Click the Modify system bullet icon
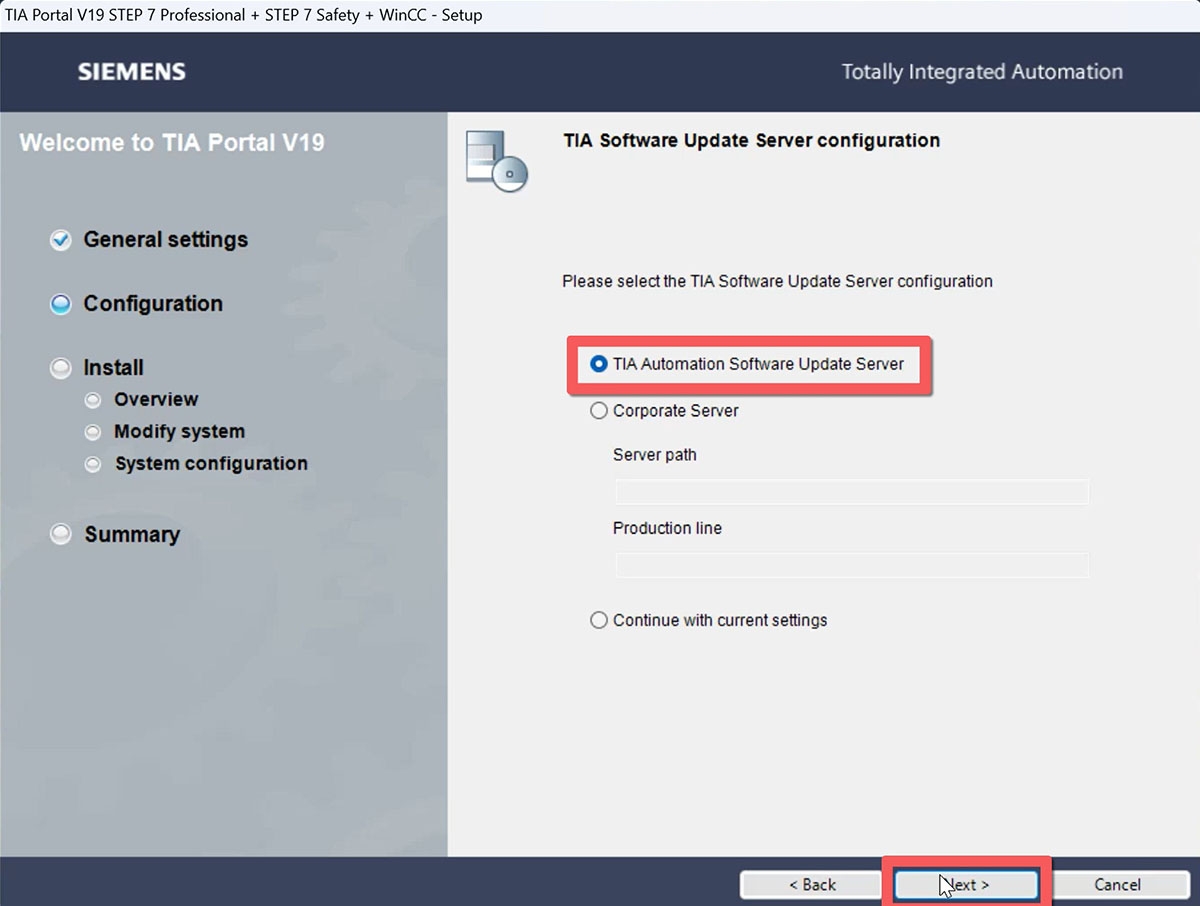Screen dimensions: 1200x906 93,432
